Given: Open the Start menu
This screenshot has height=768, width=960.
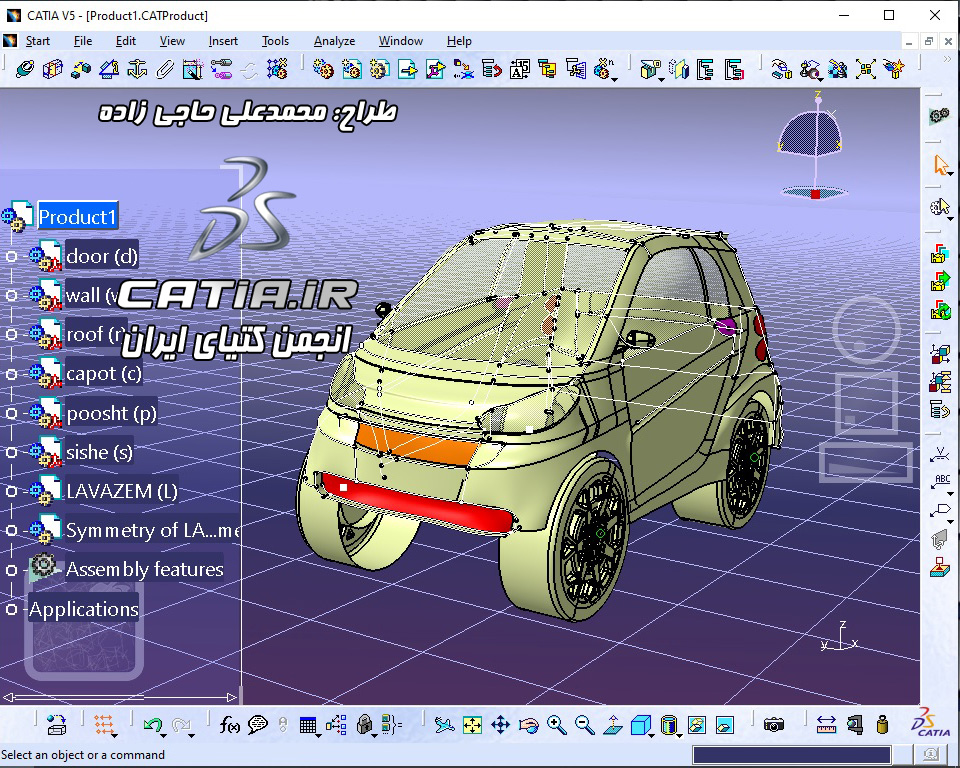Looking at the screenshot, I should [37, 41].
